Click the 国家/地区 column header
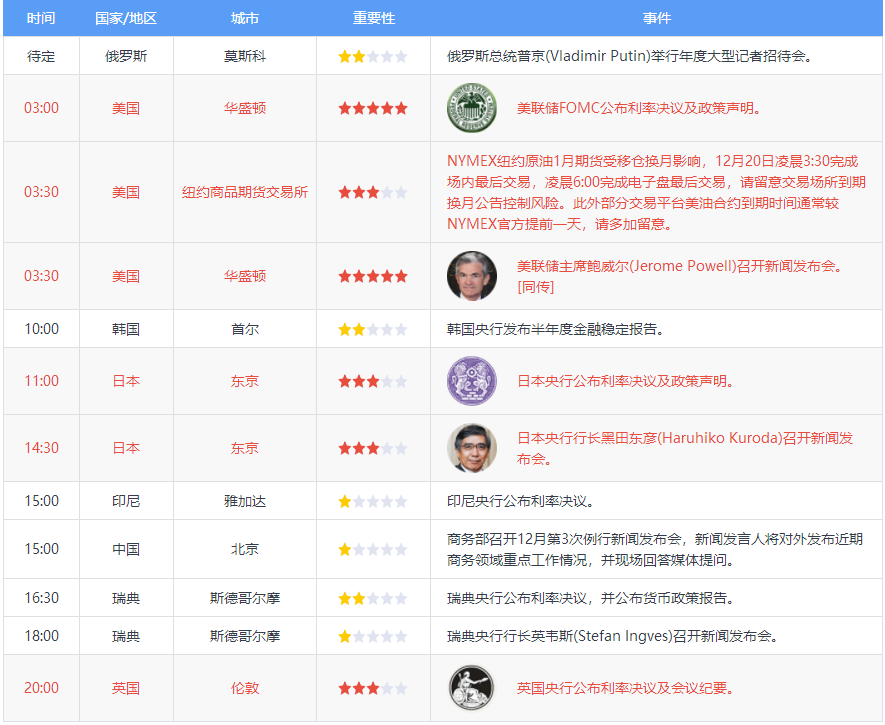The height and width of the screenshot is (725, 885). coord(126,18)
